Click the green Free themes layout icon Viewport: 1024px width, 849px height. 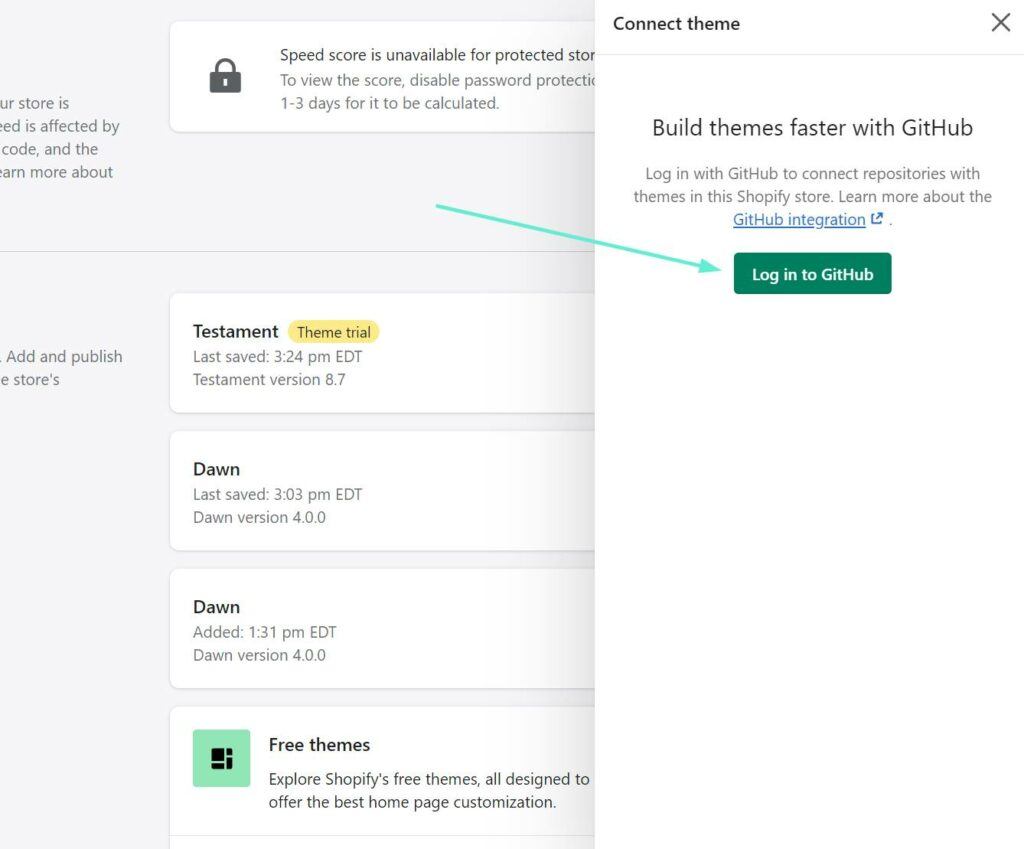[x=221, y=758]
